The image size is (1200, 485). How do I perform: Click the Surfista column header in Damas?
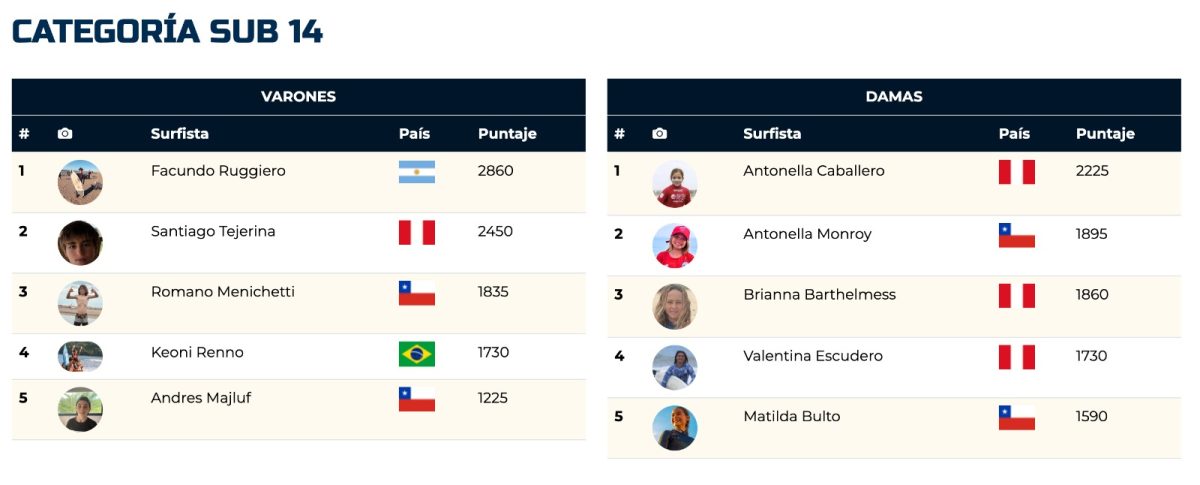(772, 134)
